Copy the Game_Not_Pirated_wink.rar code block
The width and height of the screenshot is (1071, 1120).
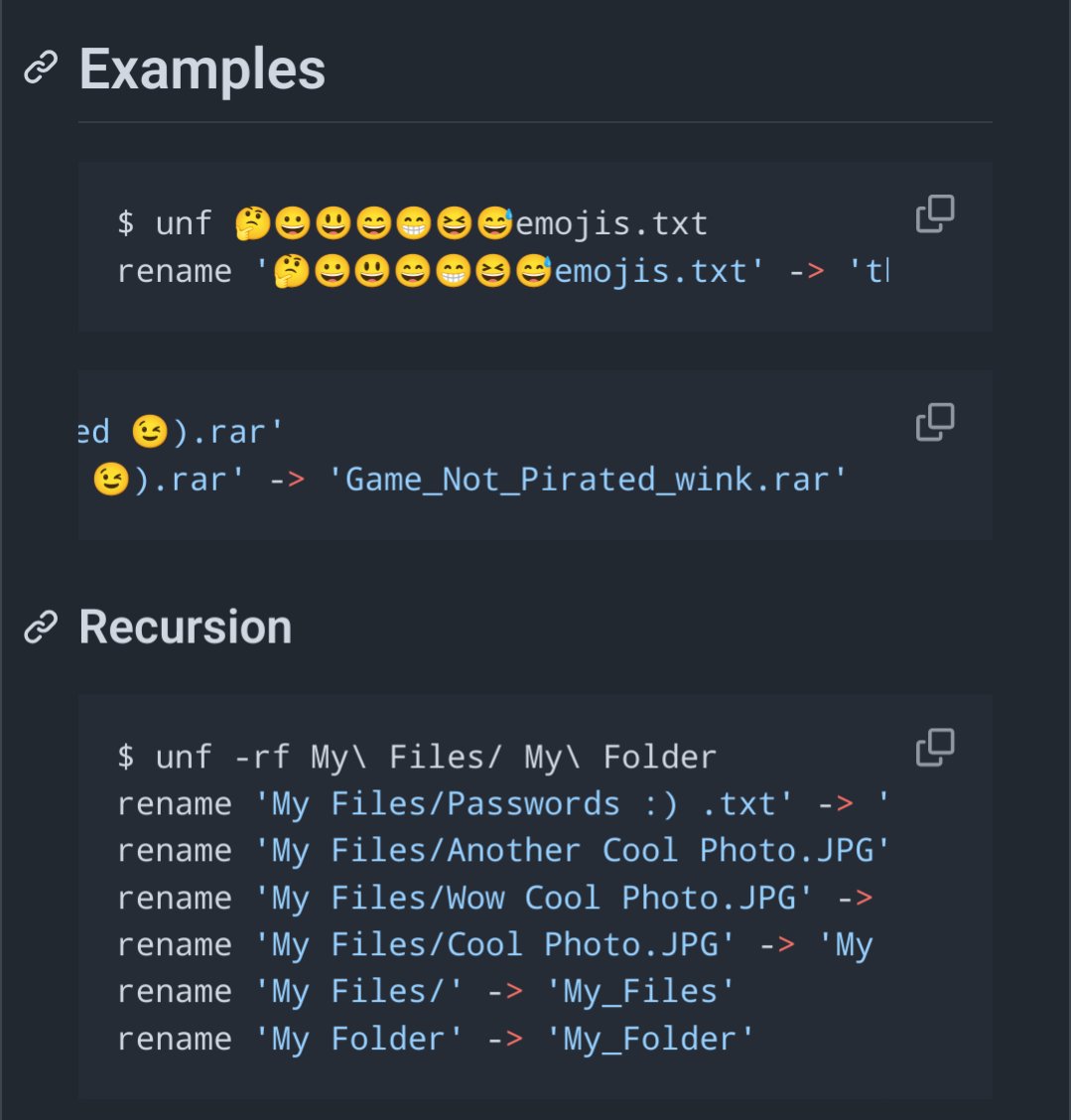pyautogui.click(x=935, y=422)
